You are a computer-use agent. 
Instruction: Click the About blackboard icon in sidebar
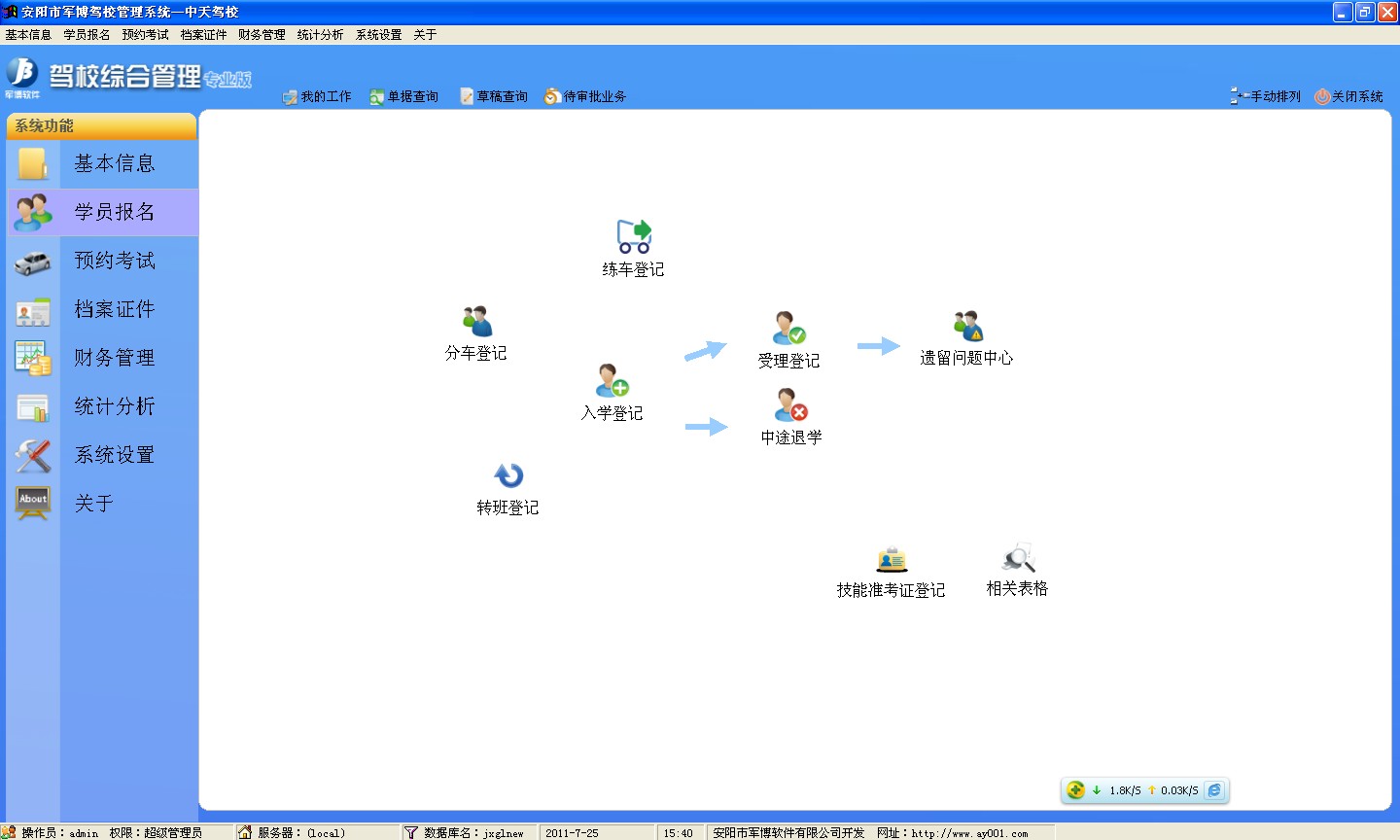click(x=33, y=503)
